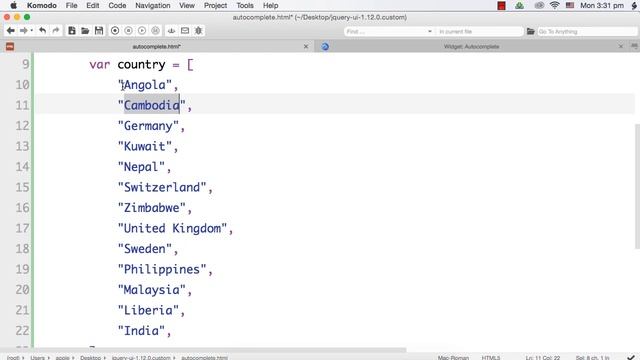Click in the Find search field
The width and height of the screenshot is (640, 360).
point(385,31)
